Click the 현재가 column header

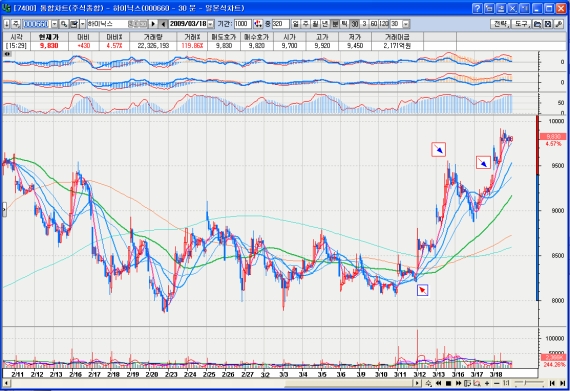coord(49,37)
